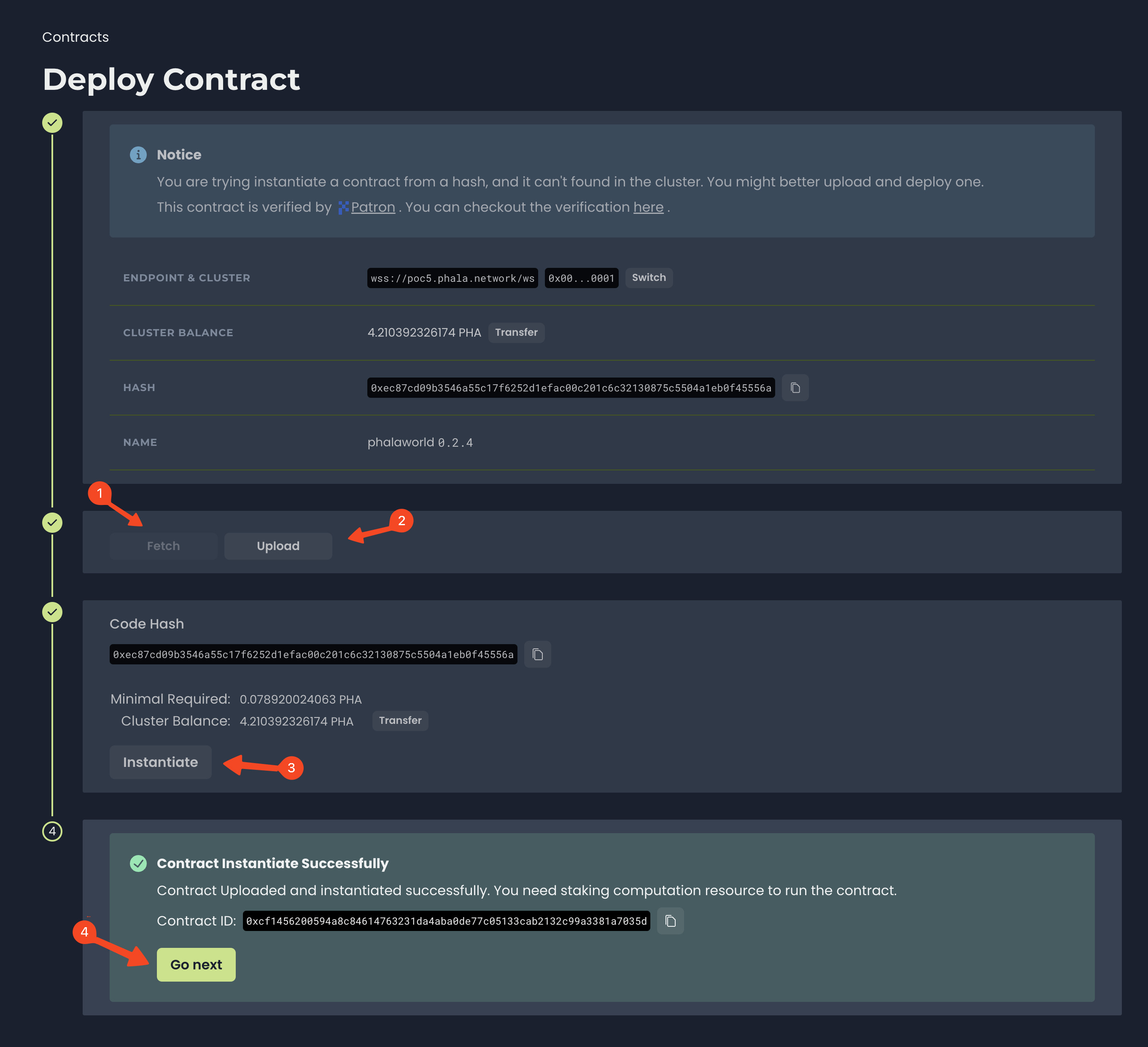Screen dimensions: 1148x1047
Task: Click the first step checkmark indicator
Action: 52,122
